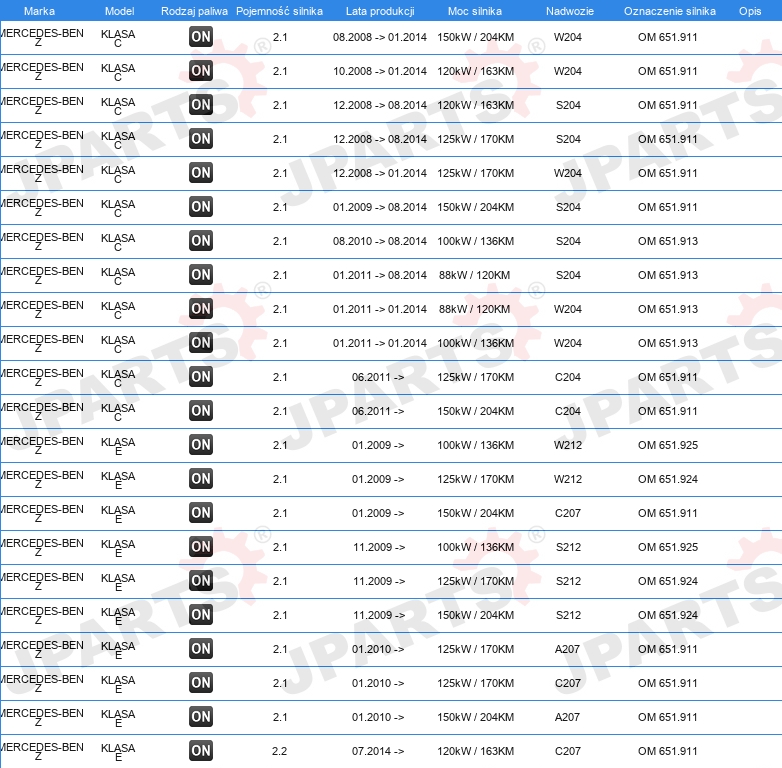Viewport: 782px width, 768px height.
Task: Select date range 01.2009 -> 08.2014
Action: [380, 207]
